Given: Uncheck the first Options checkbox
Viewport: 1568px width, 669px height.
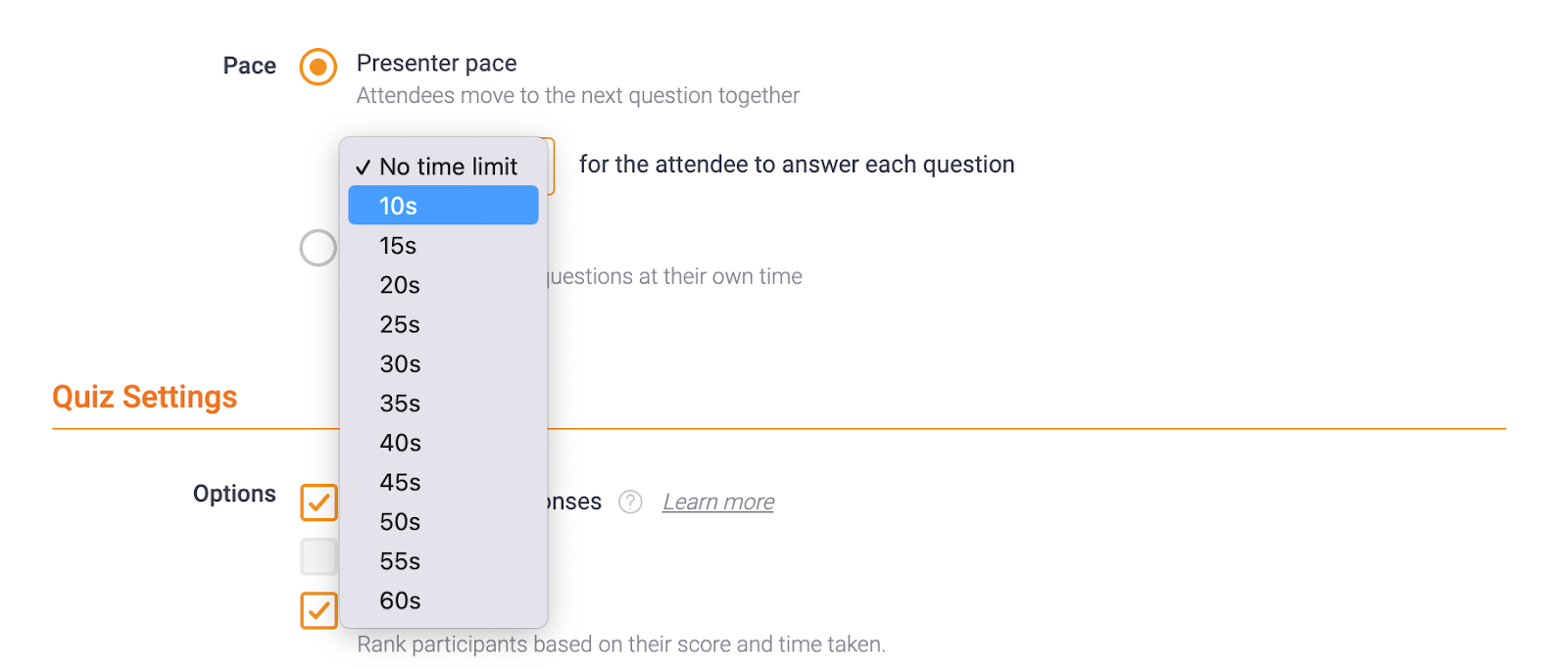Looking at the screenshot, I should pos(318,502).
